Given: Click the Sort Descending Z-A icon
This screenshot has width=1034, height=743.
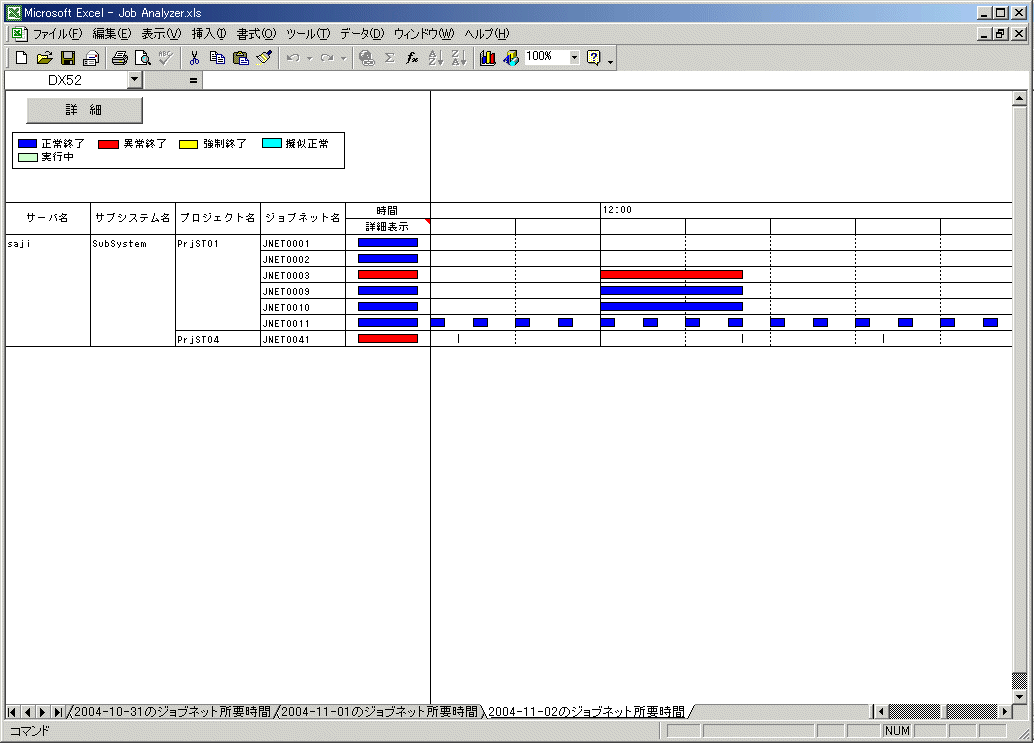Looking at the screenshot, I should coord(459,58).
